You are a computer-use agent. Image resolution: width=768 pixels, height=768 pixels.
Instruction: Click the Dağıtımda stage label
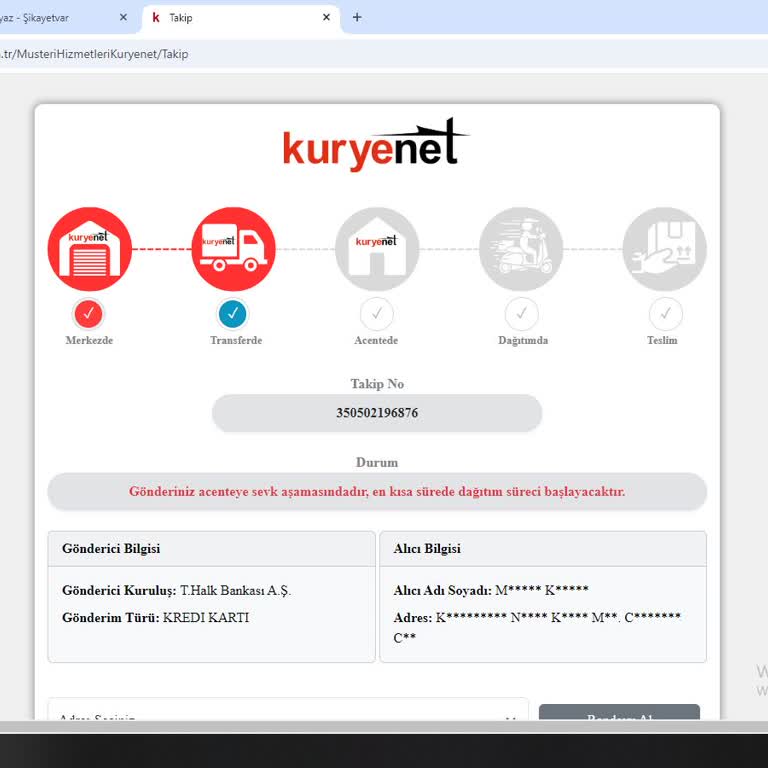[523, 340]
